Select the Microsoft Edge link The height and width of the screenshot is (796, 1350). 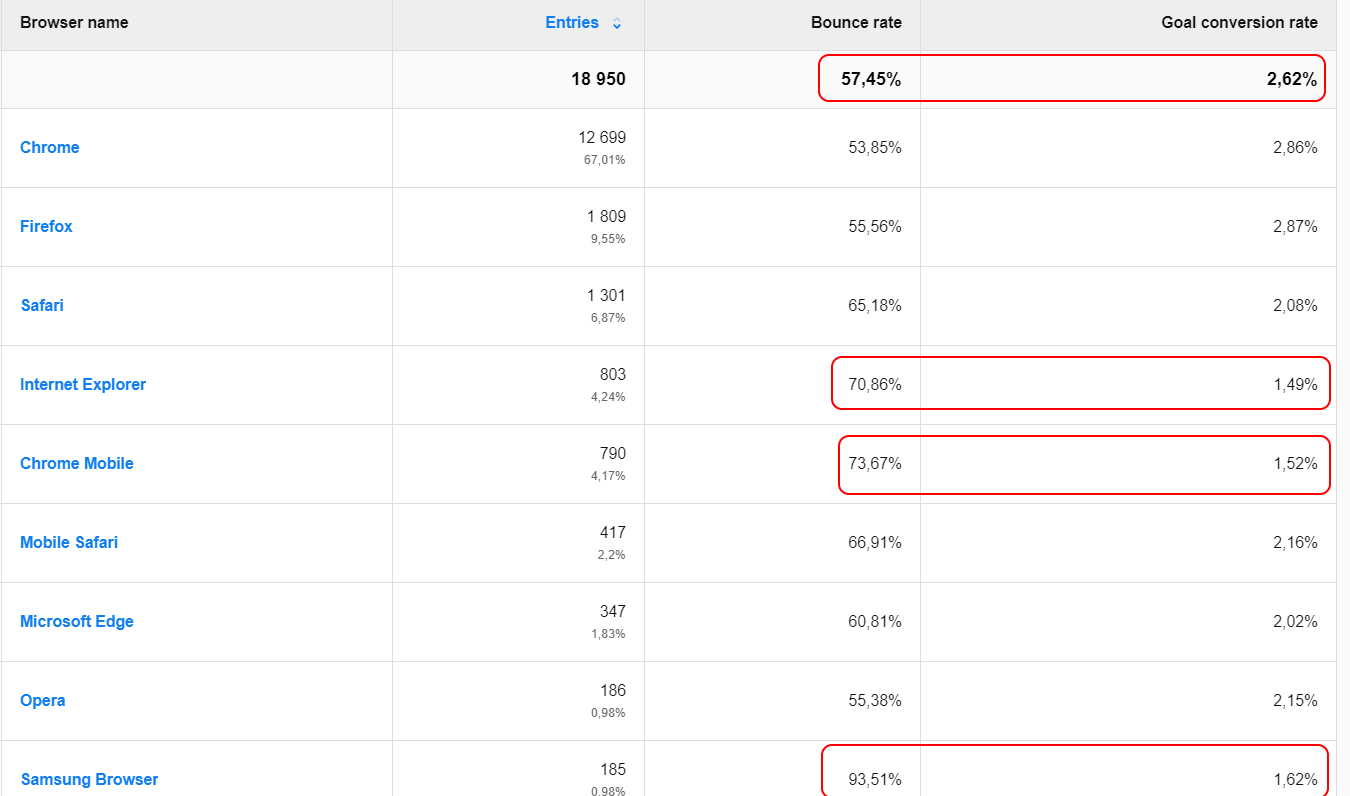pos(77,621)
